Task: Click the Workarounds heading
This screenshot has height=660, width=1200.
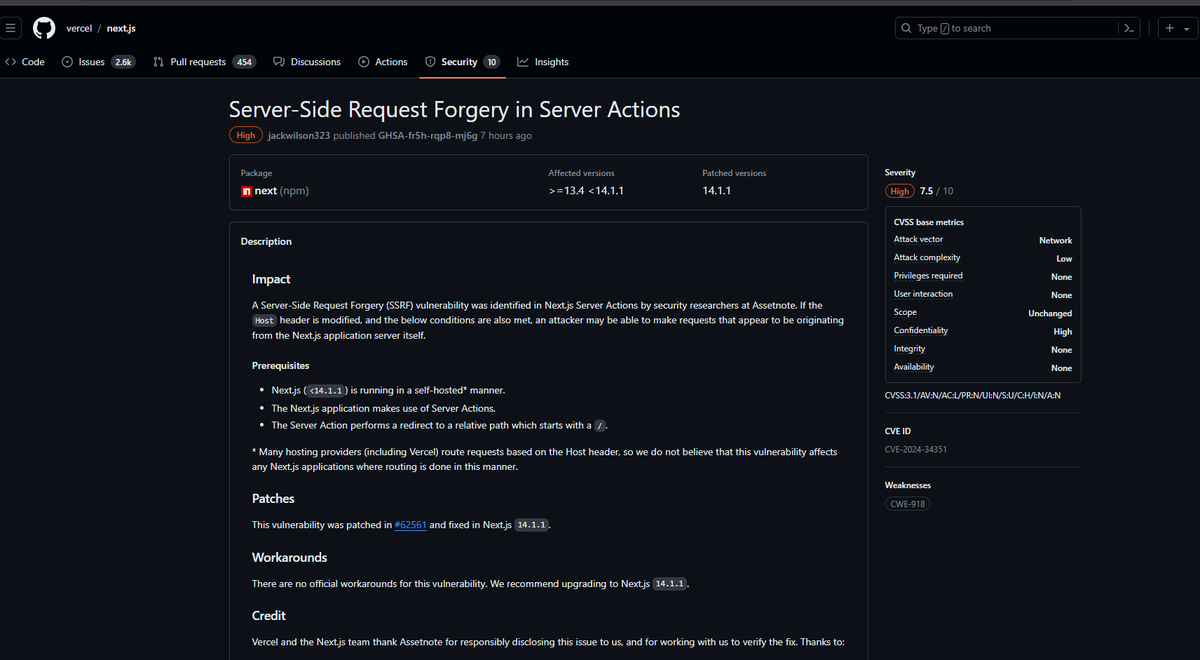Action: [x=290, y=557]
